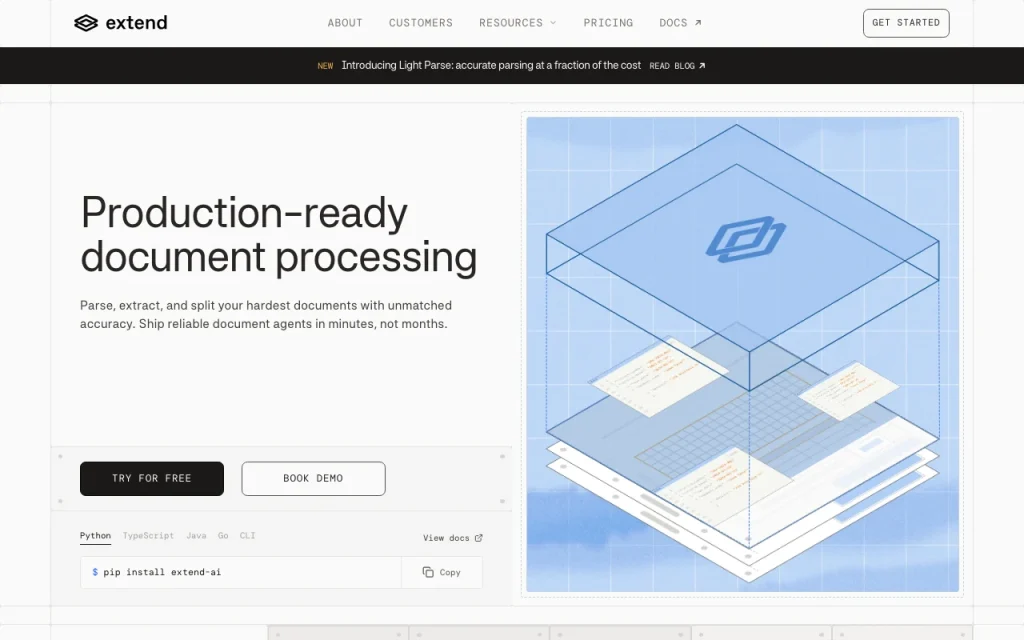Open the View docs link

pyautogui.click(x=453, y=538)
